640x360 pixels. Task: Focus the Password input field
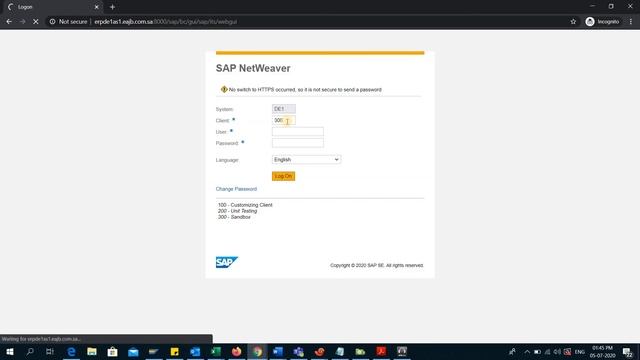pos(298,143)
